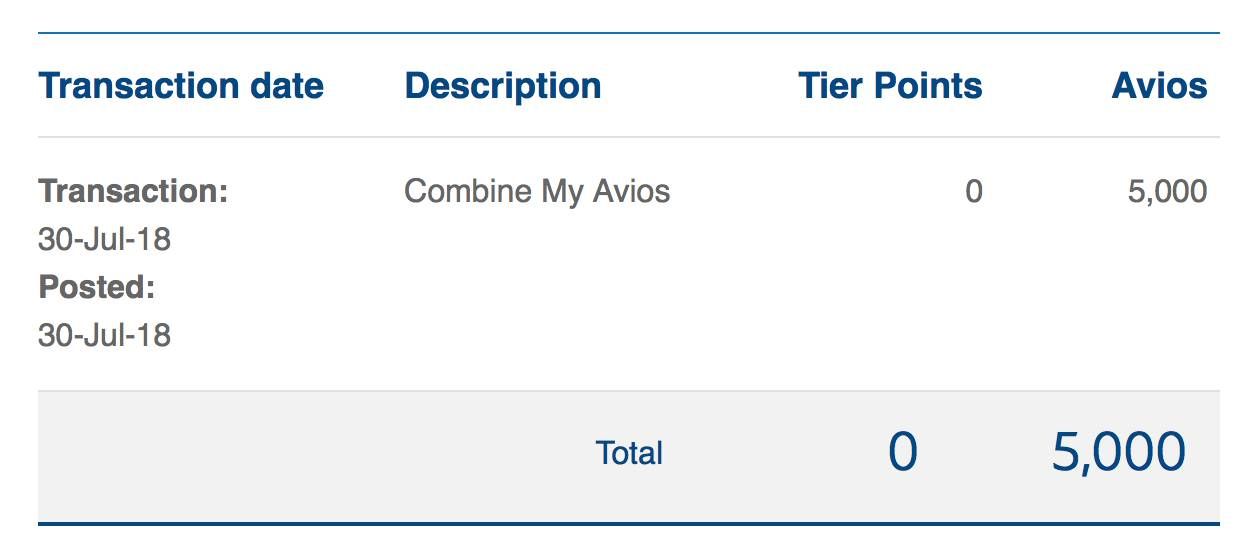
Task: Click the grey area between large 0 and 5,000
Action: pos(985,453)
